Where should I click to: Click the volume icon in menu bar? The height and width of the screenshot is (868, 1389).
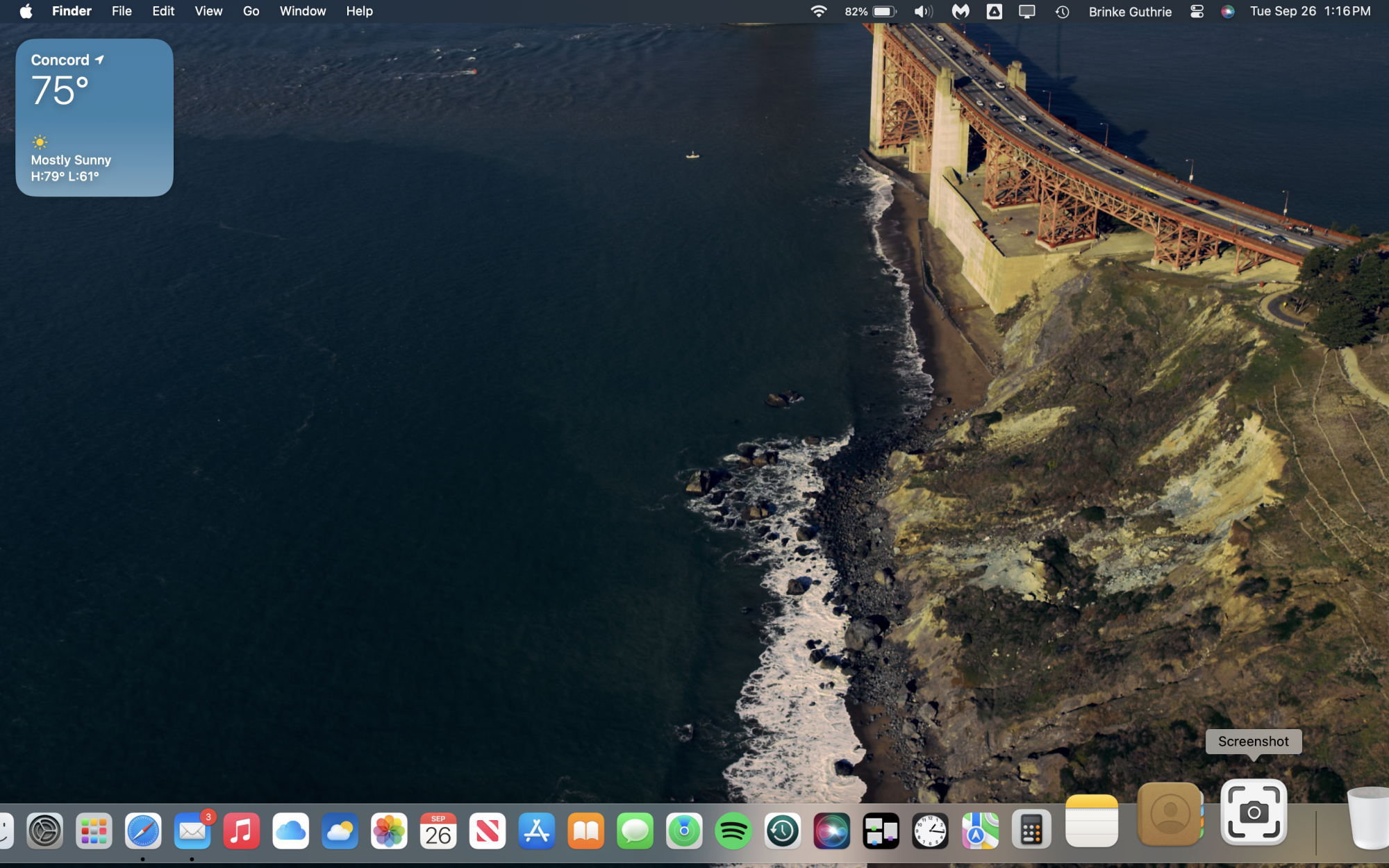[x=922, y=11]
